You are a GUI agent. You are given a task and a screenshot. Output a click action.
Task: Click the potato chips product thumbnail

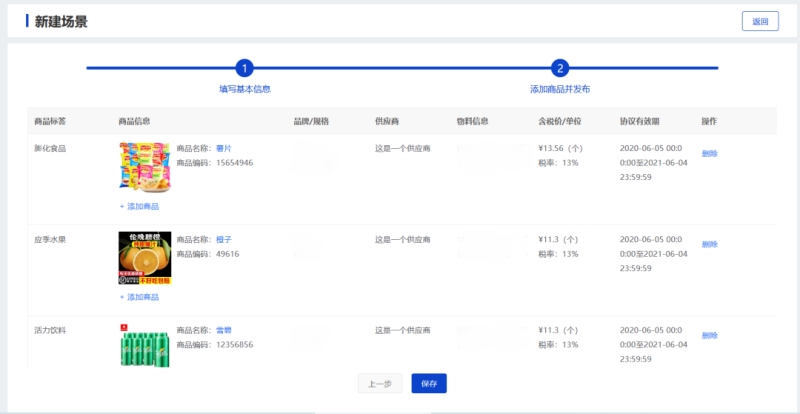click(x=145, y=167)
